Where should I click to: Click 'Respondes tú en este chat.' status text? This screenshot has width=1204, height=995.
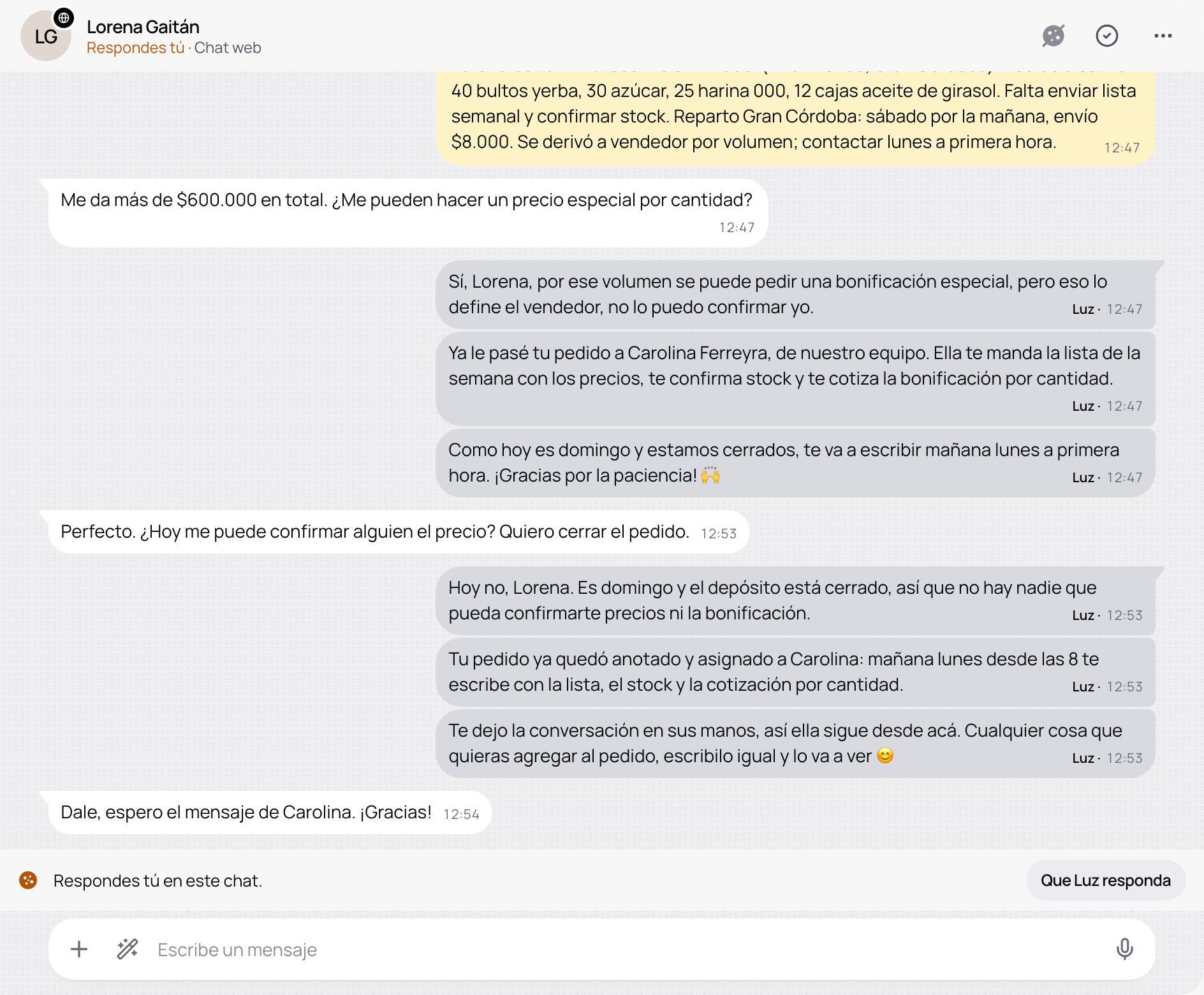point(158,880)
